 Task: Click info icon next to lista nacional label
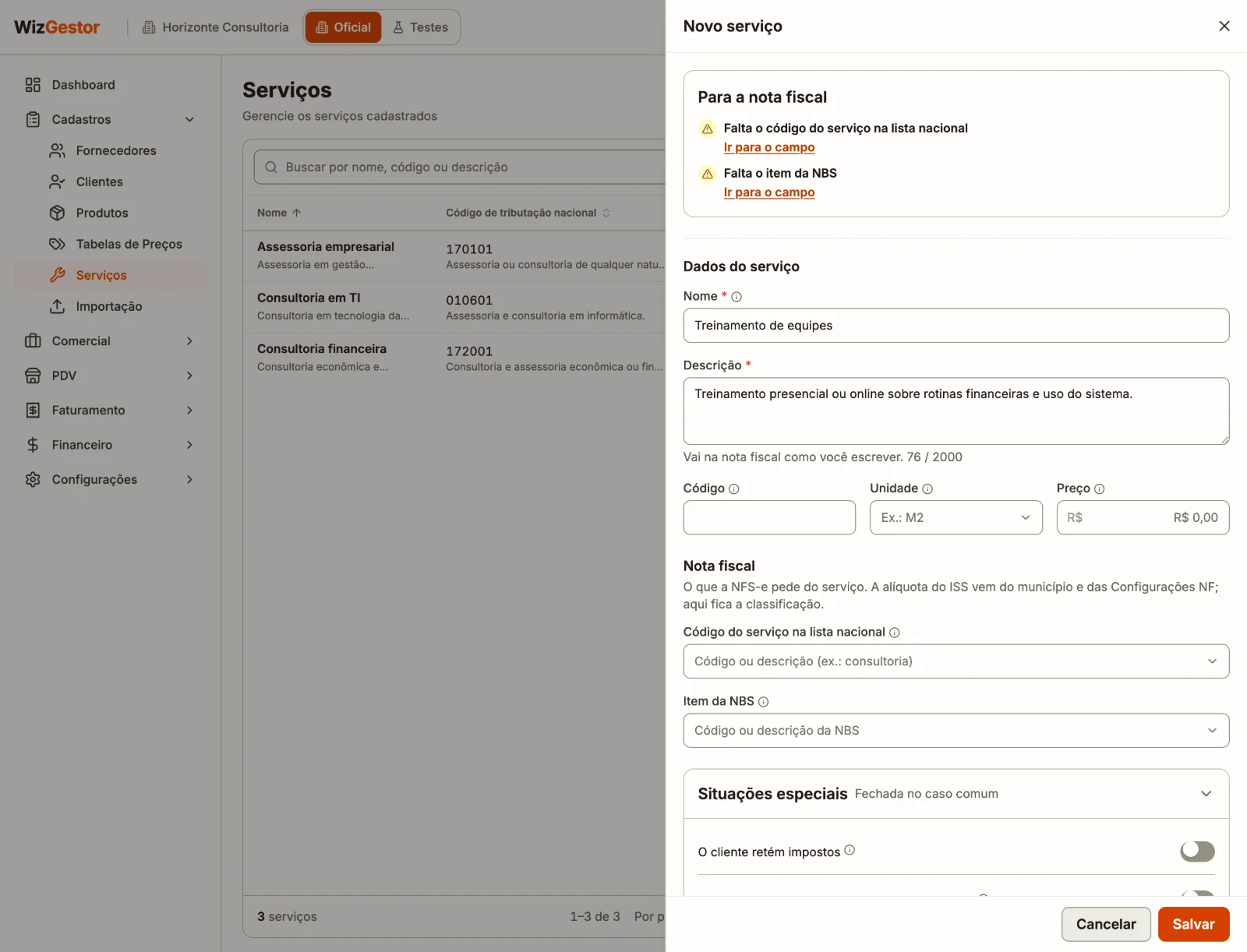(x=895, y=633)
